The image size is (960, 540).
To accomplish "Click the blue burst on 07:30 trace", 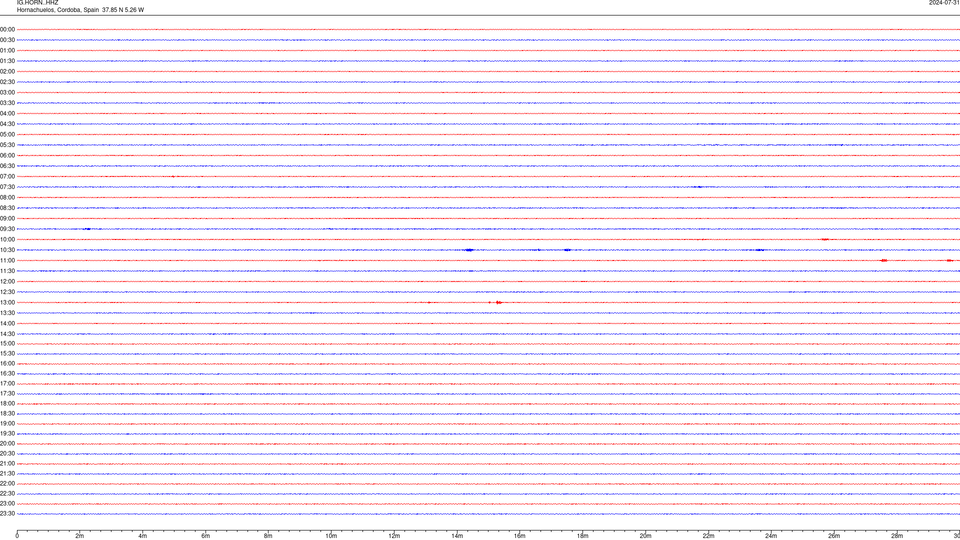I will point(699,187).
